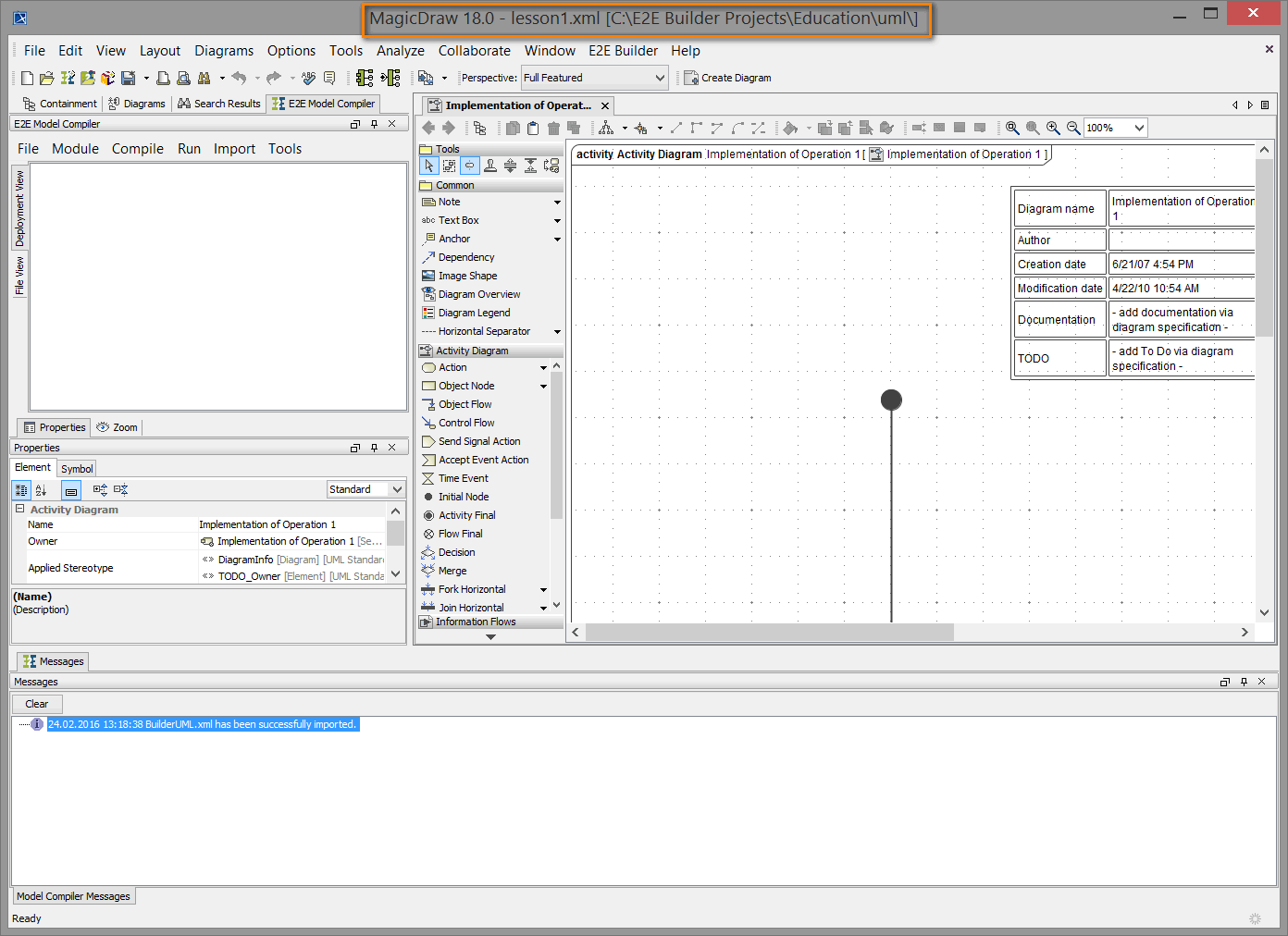Pick the Control Flow tool

pyautogui.click(x=464, y=423)
